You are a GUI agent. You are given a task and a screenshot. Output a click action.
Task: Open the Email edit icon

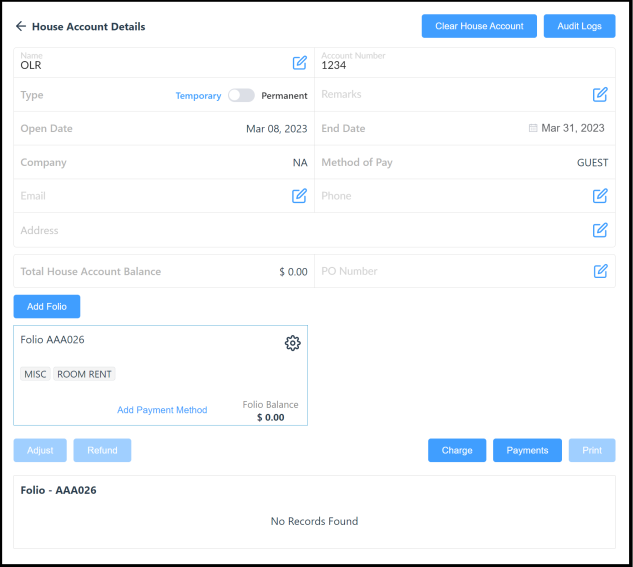[299, 196]
